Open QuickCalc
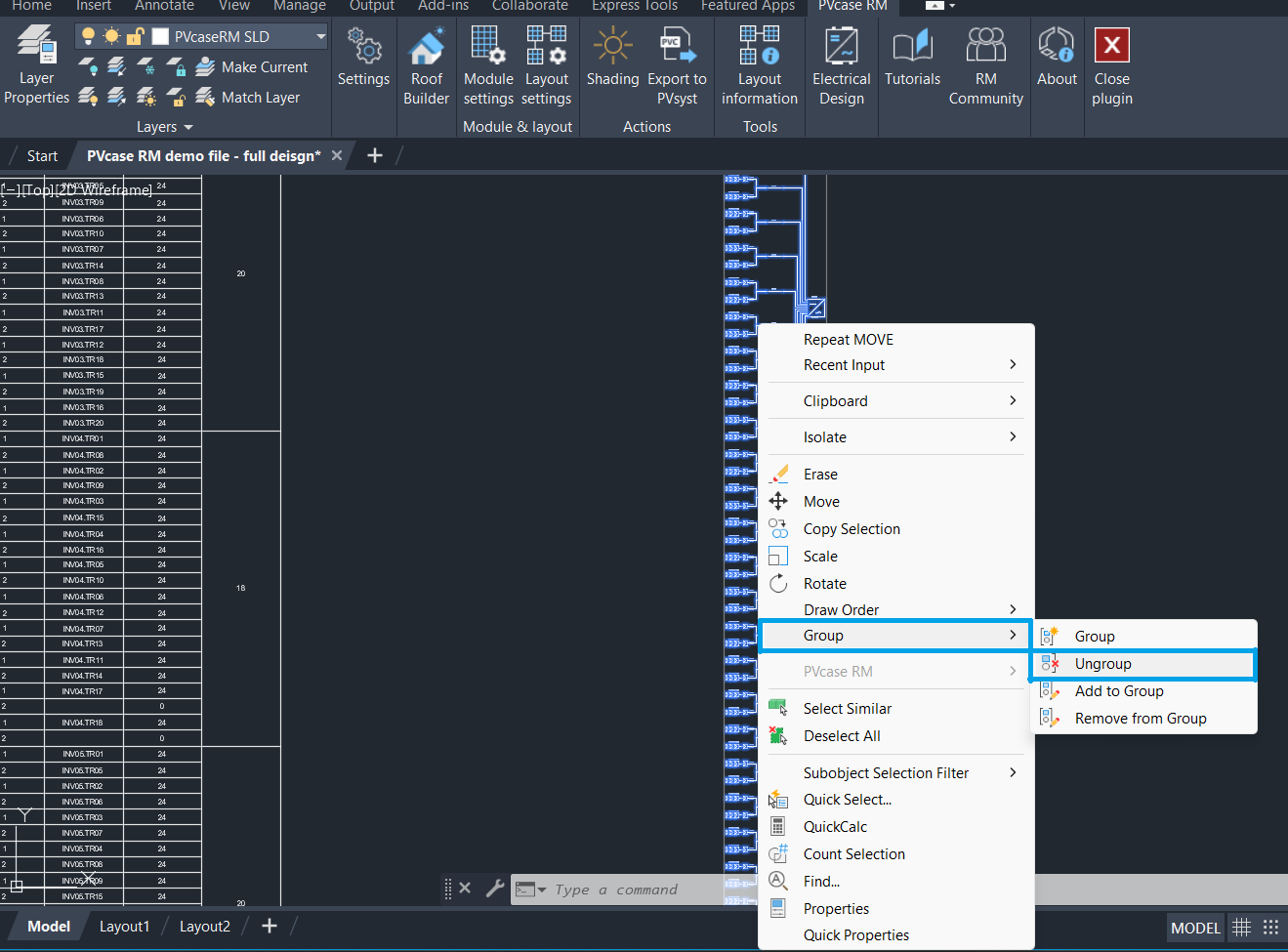 (895, 826)
